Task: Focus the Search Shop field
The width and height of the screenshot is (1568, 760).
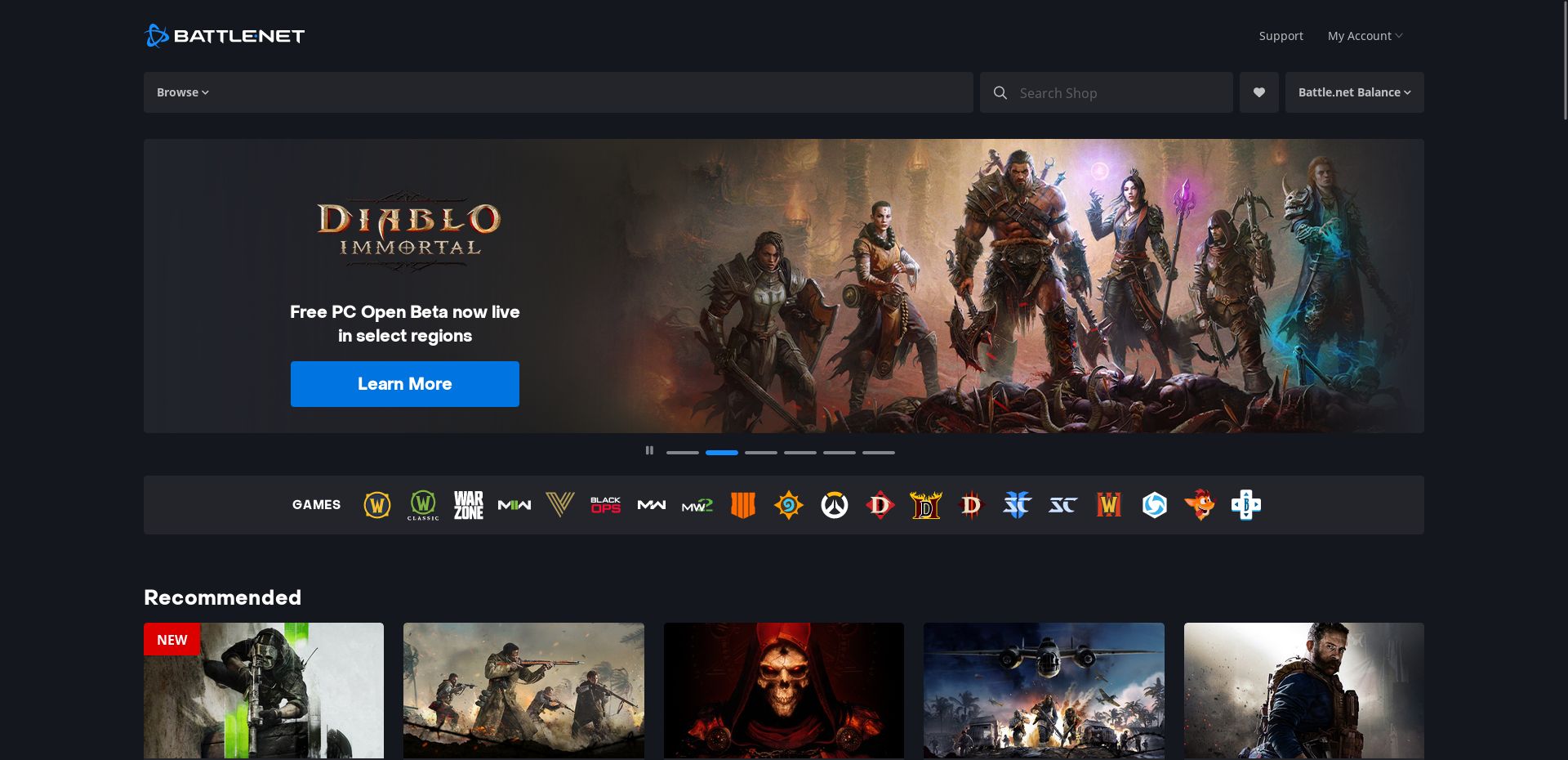Action: [1107, 92]
